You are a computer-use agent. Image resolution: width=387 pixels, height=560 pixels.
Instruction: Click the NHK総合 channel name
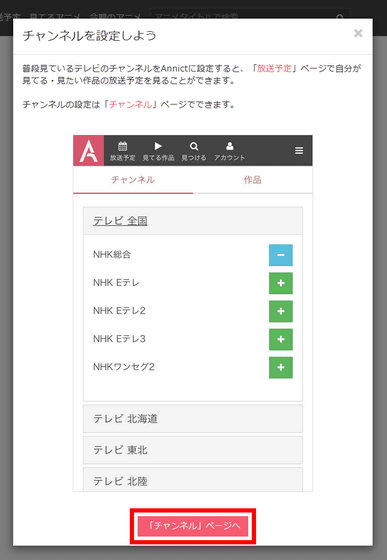coord(112,255)
